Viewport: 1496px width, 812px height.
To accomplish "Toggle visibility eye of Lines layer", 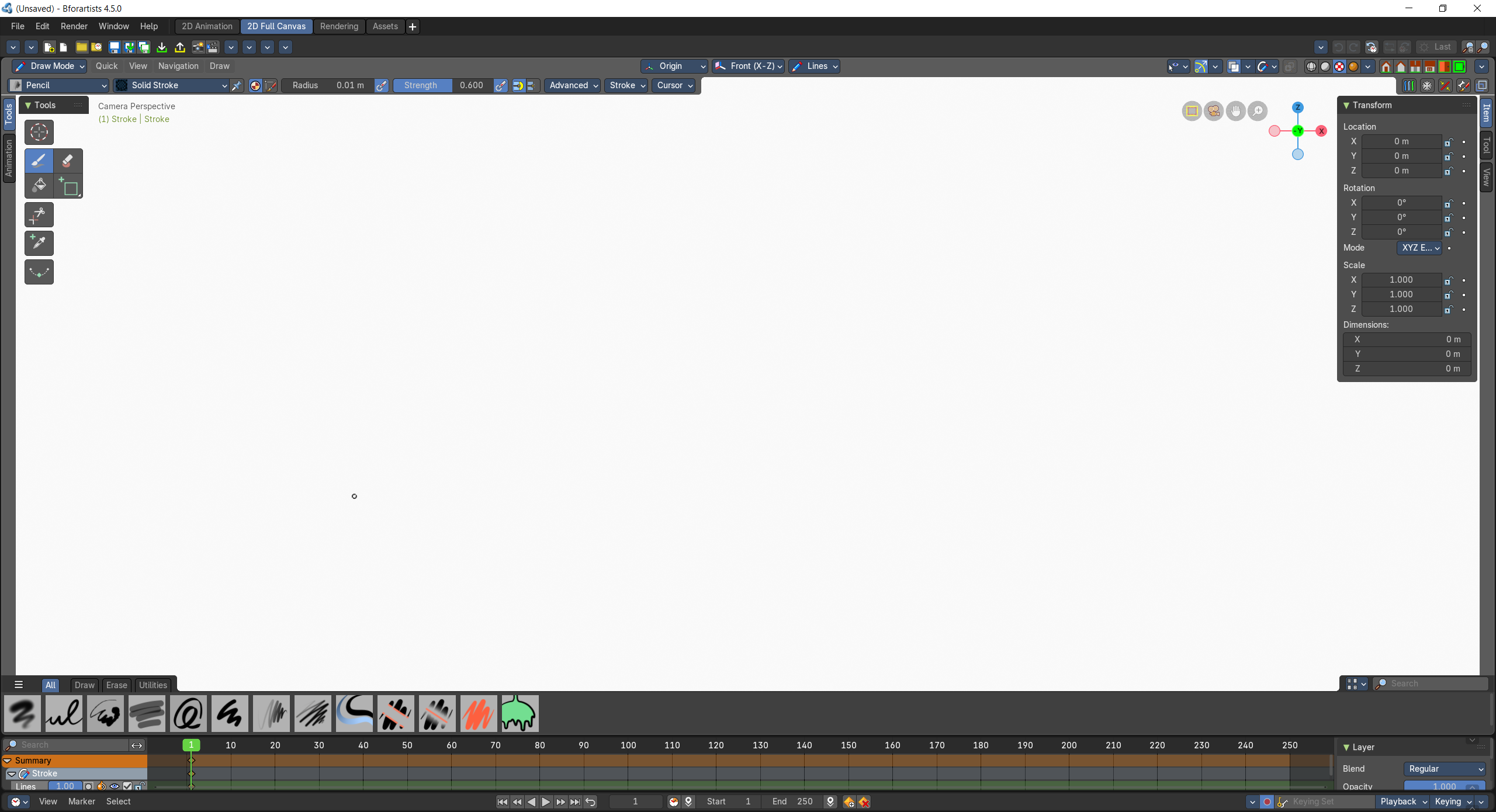I will pyautogui.click(x=115, y=786).
